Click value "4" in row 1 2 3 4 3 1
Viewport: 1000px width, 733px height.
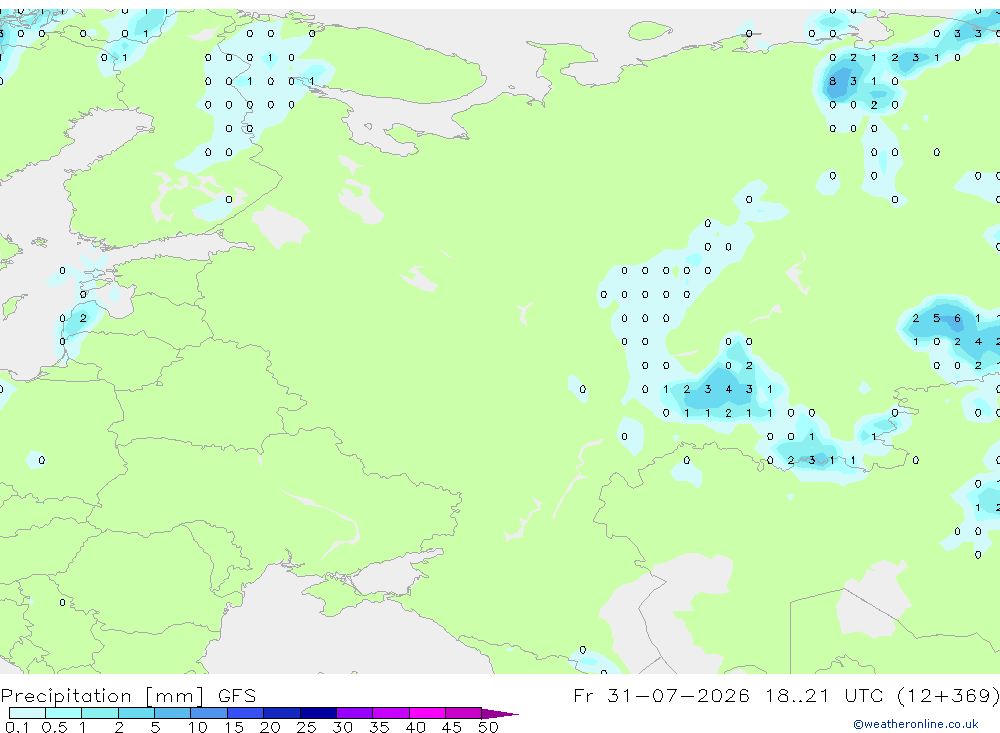tap(728, 389)
